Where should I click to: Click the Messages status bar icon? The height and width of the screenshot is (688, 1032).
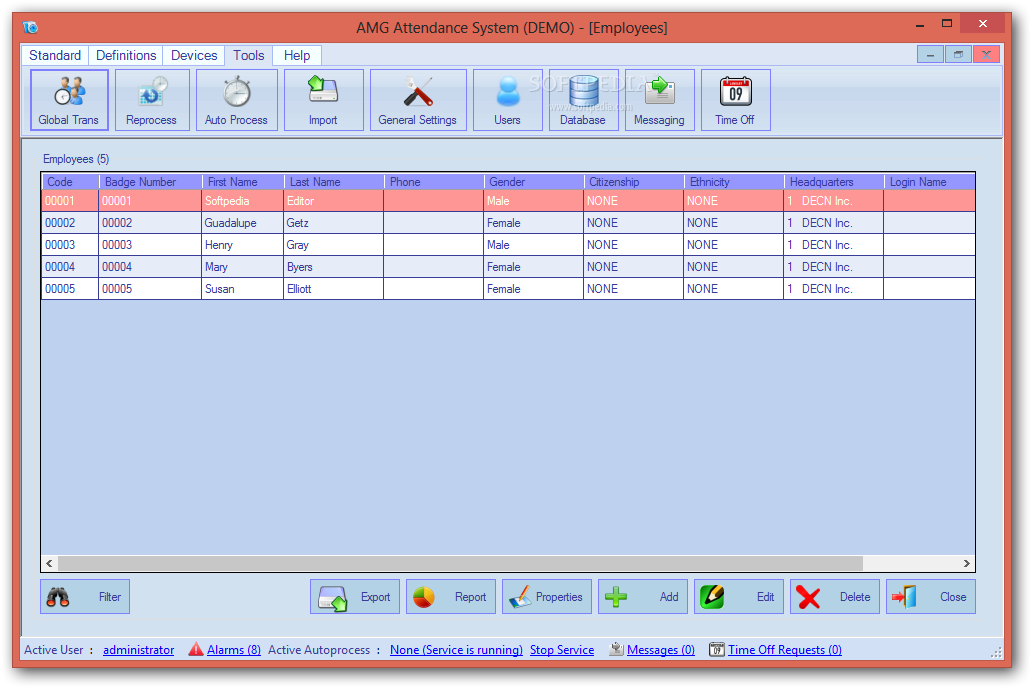coord(617,649)
